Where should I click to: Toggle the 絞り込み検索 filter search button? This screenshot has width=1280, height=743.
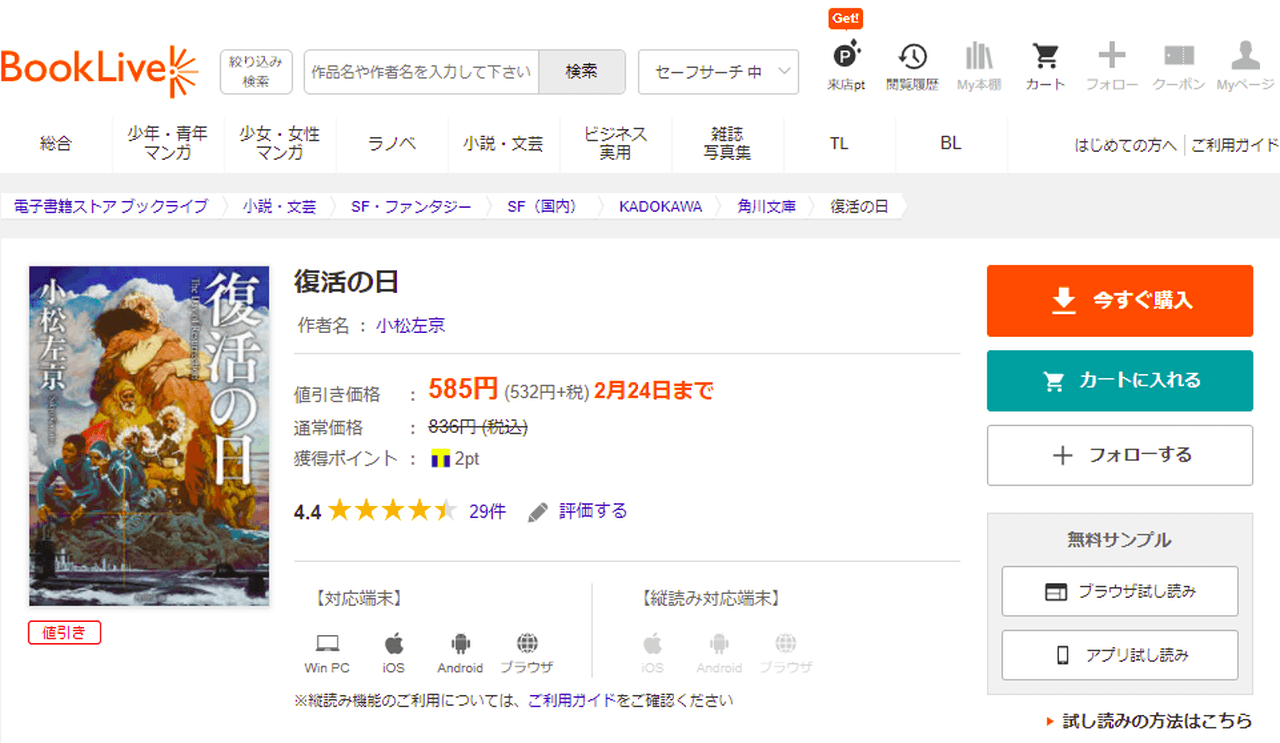pyautogui.click(x=256, y=72)
